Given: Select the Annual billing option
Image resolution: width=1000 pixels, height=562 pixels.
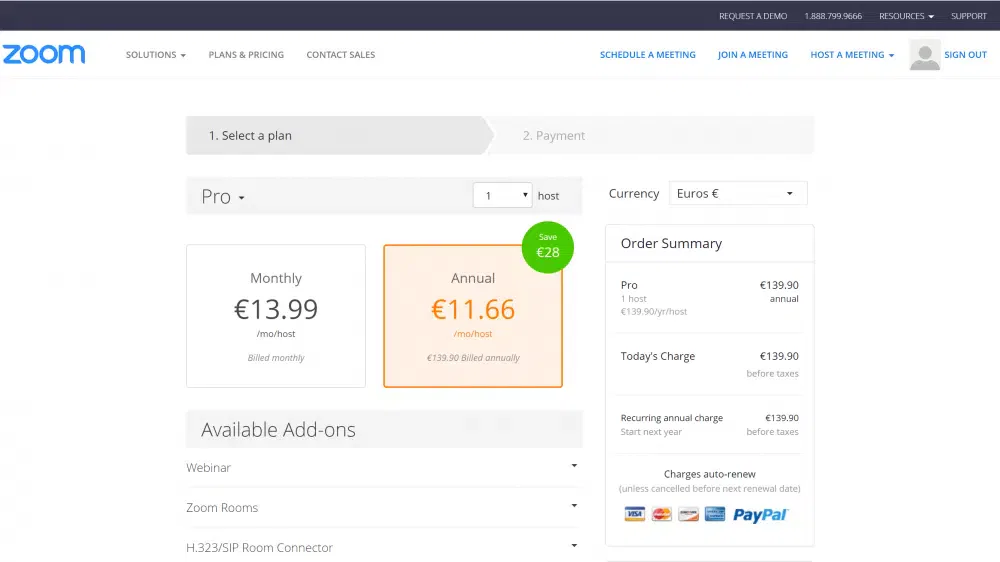Looking at the screenshot, I should (x=473, y=315).
